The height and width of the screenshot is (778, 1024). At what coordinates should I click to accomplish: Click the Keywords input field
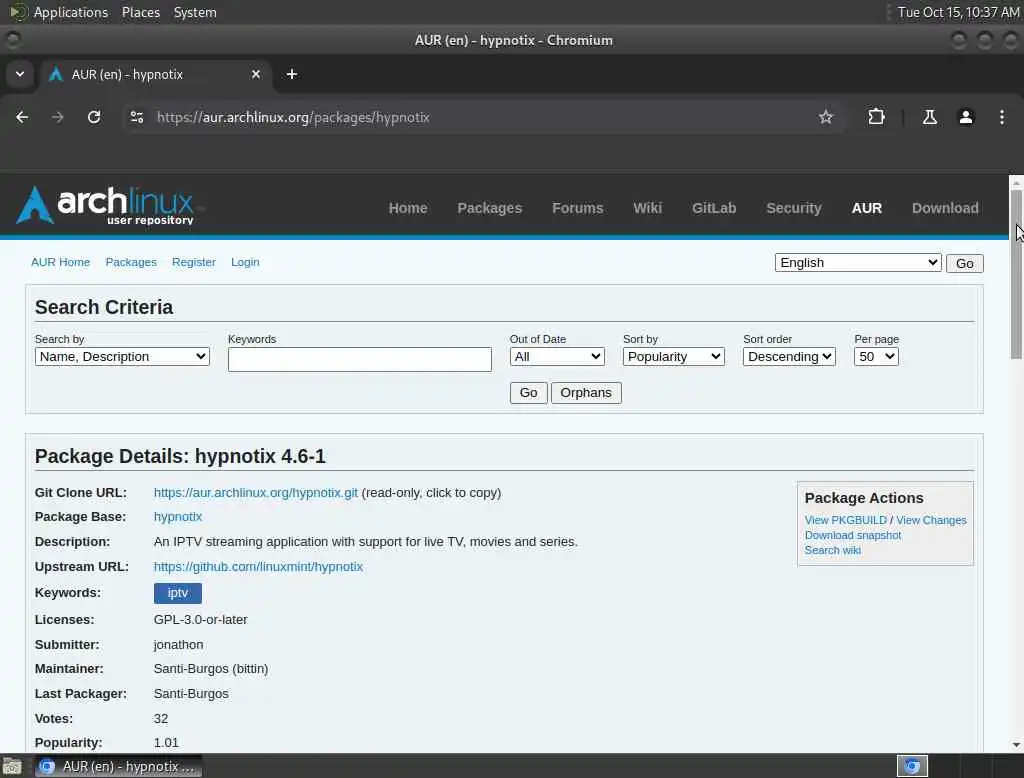pos(359,359)
